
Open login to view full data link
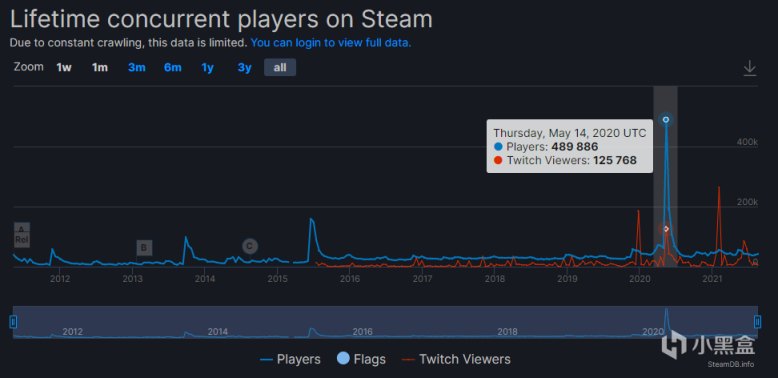(x=331, y=43)
